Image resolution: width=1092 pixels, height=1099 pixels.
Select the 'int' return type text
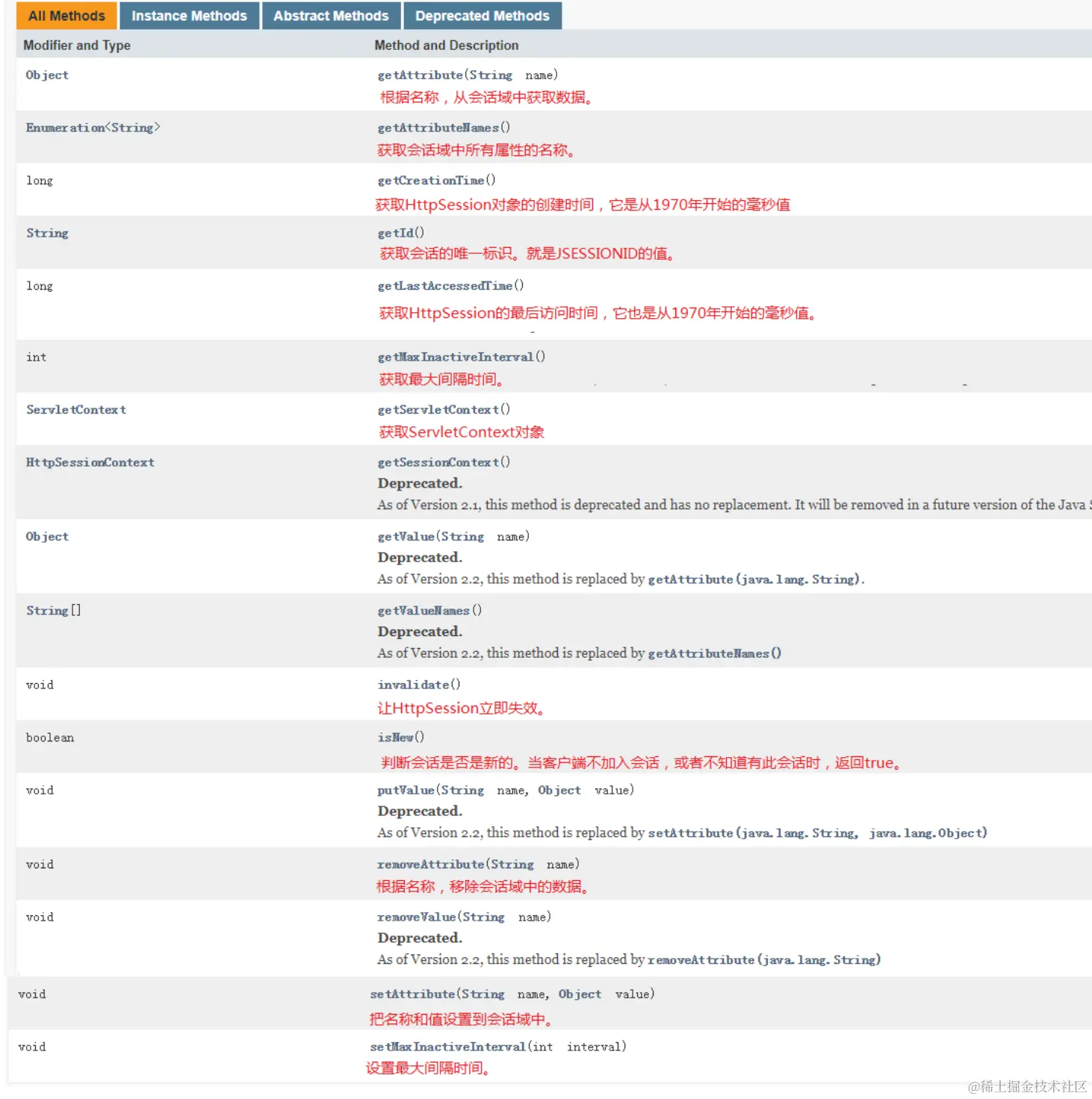point(36,357)
